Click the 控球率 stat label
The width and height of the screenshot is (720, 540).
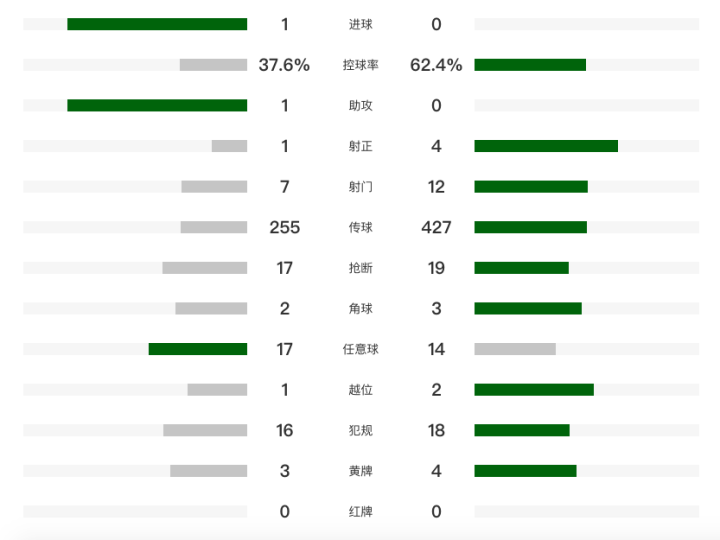[x=360, y=65]
